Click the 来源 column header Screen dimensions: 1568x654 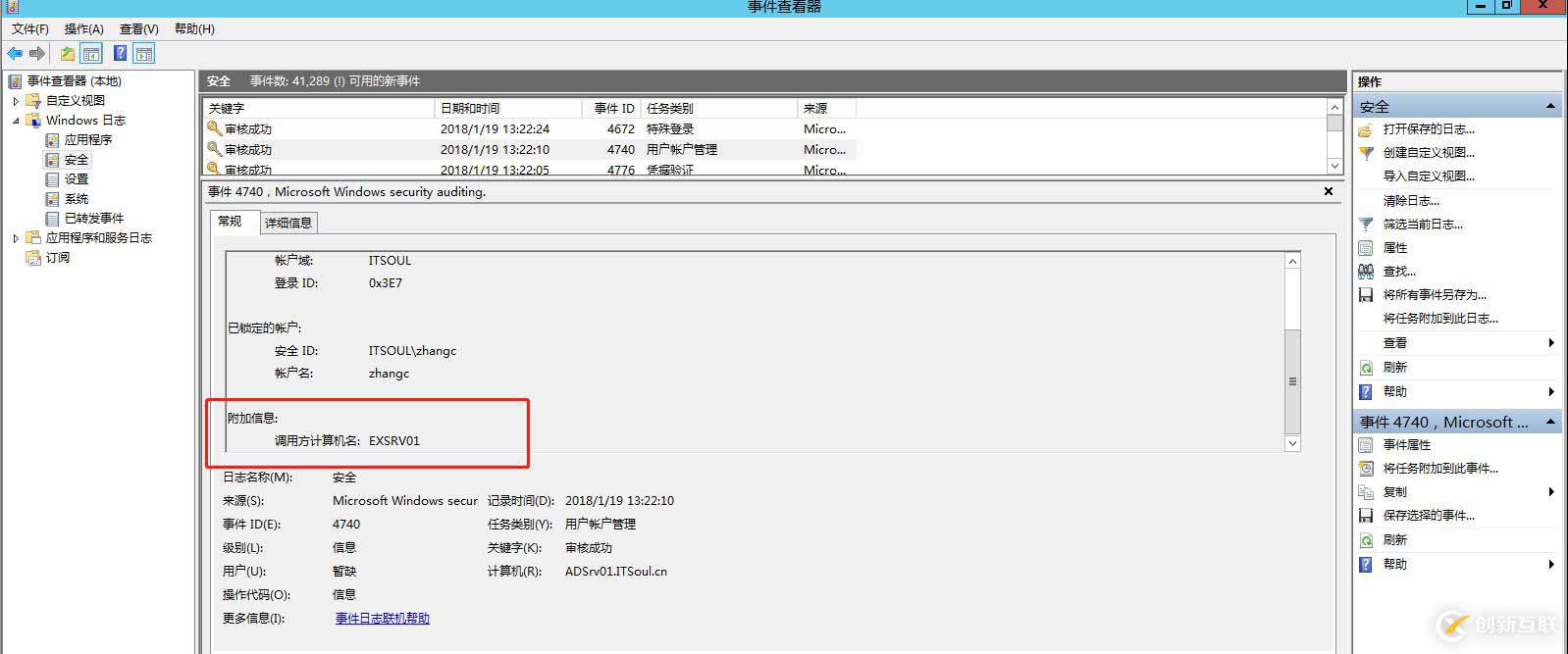[827, 109]
